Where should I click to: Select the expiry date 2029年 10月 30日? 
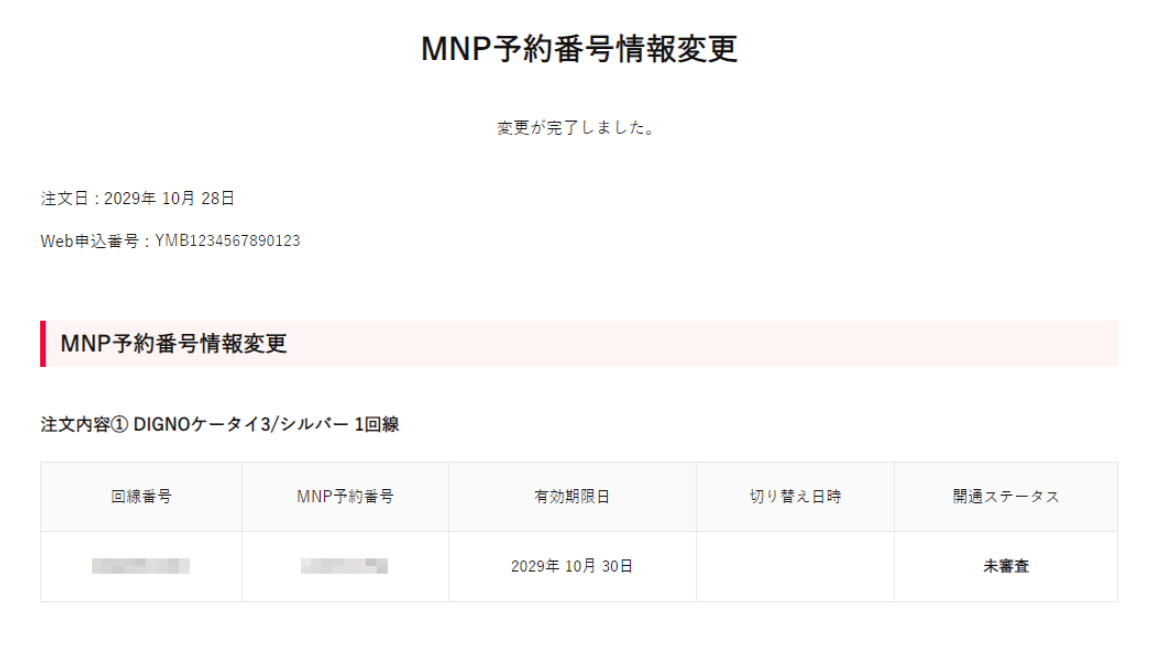click(572, 566)
